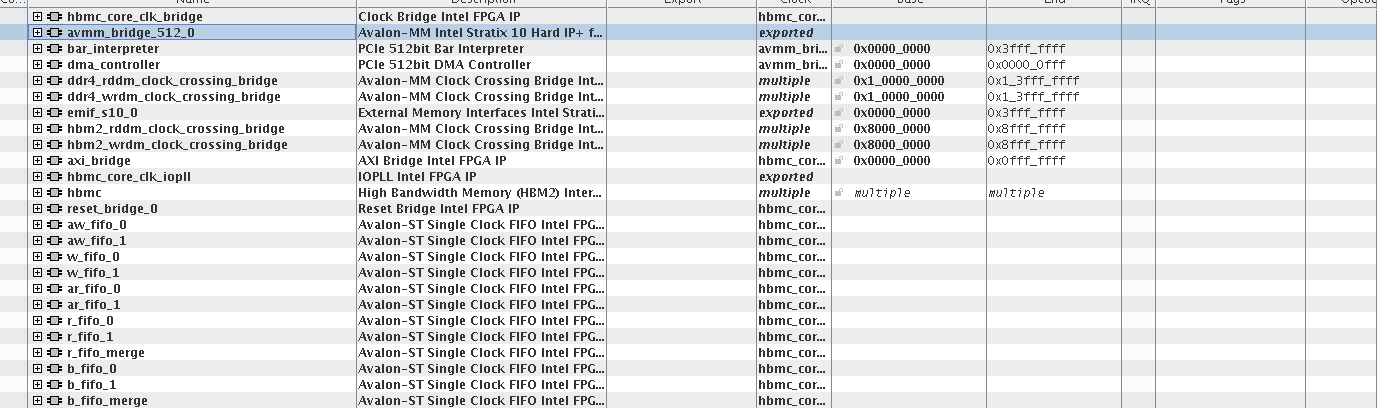
Task: Click end address 0x0000_0fff of dma_controller
Action: (1026, 65)
